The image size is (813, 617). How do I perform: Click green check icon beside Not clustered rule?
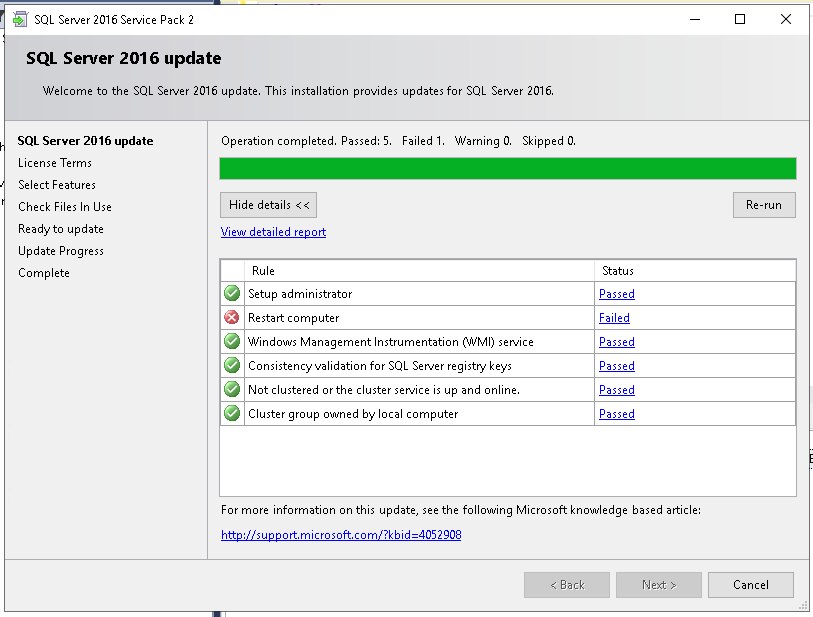tap(232, 389)
